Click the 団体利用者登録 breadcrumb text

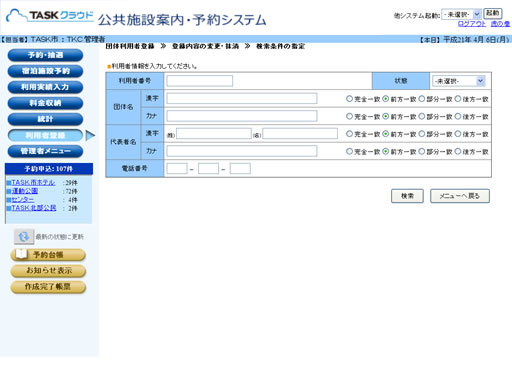[130, 46]
